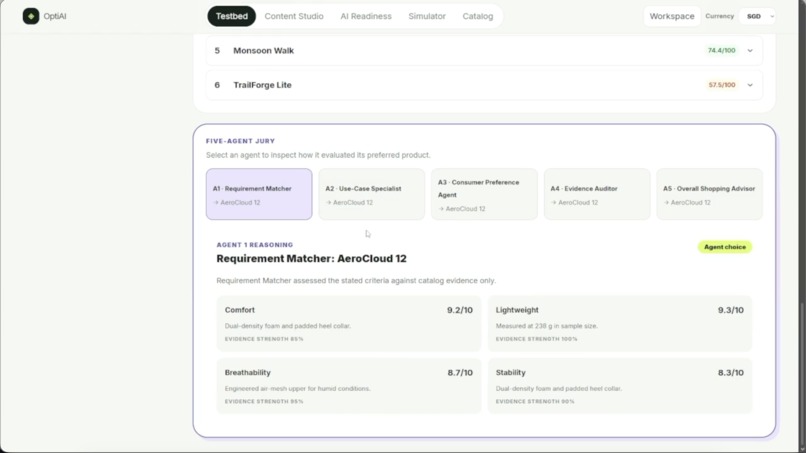The width and height of the screenshot is (806, 453).
Task: Select agent A1 Requirement Matcher card
Action: (x=259, y=194)
